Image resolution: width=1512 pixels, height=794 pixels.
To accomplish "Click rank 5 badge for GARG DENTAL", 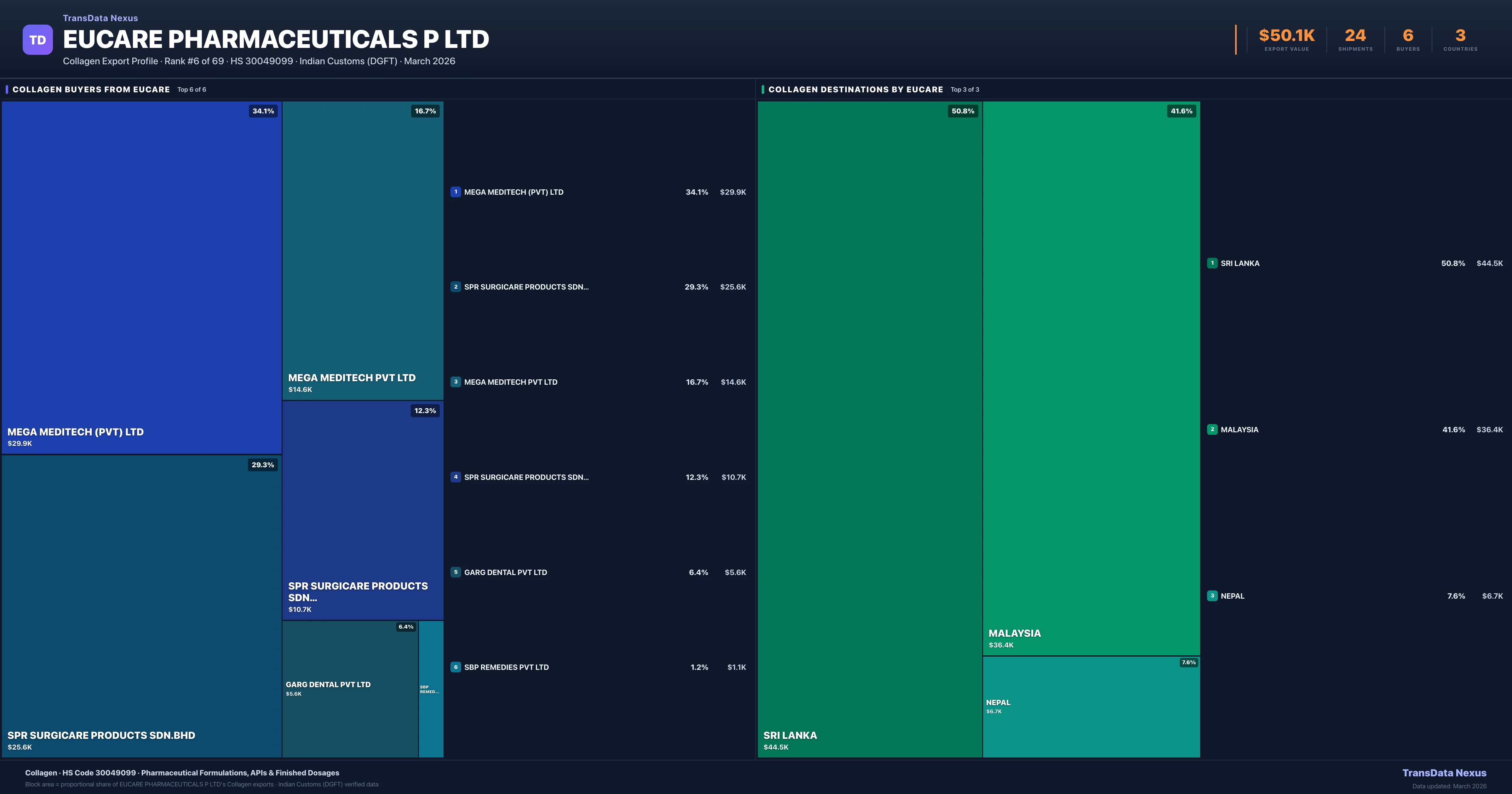I will [455, 572].
